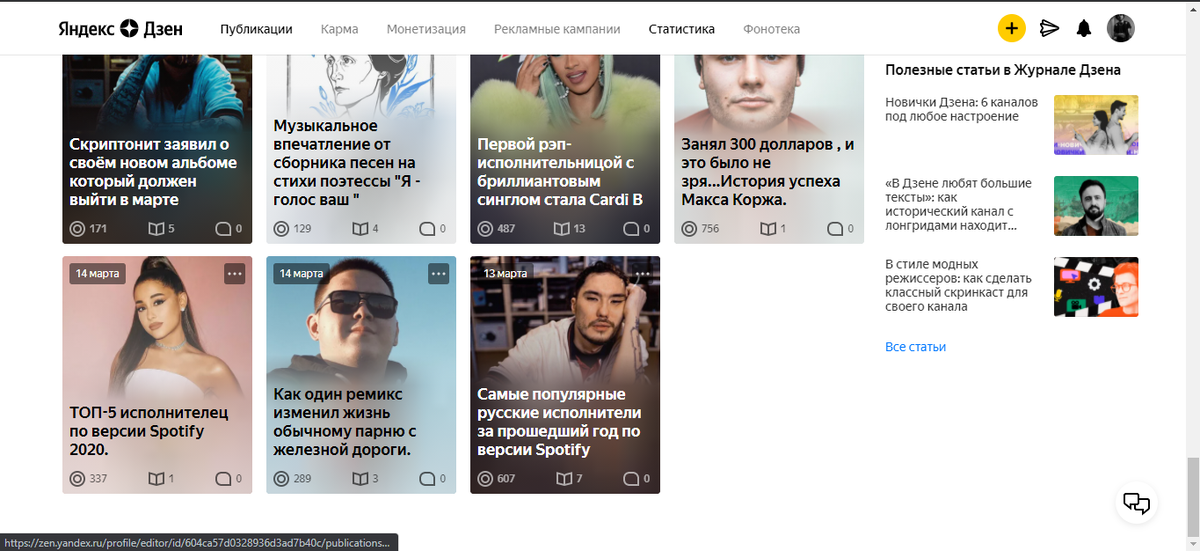Click views icon on ремикс card
Screen dimensions: 1200x551
(281, 479)
